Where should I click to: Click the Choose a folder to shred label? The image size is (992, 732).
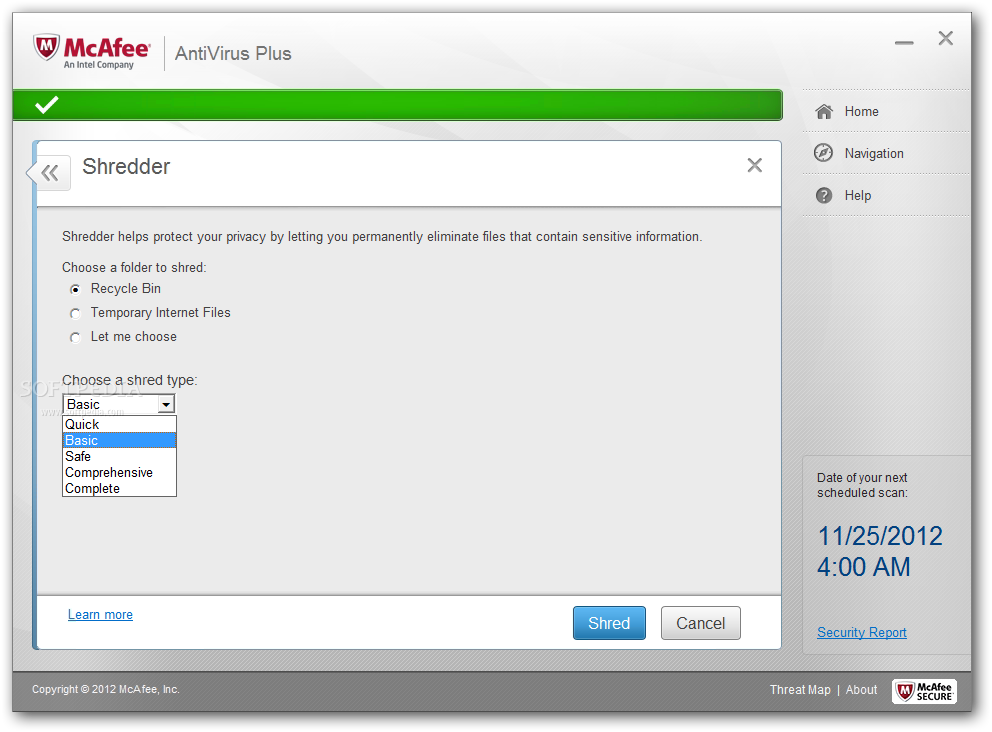[x=134, y=268]
